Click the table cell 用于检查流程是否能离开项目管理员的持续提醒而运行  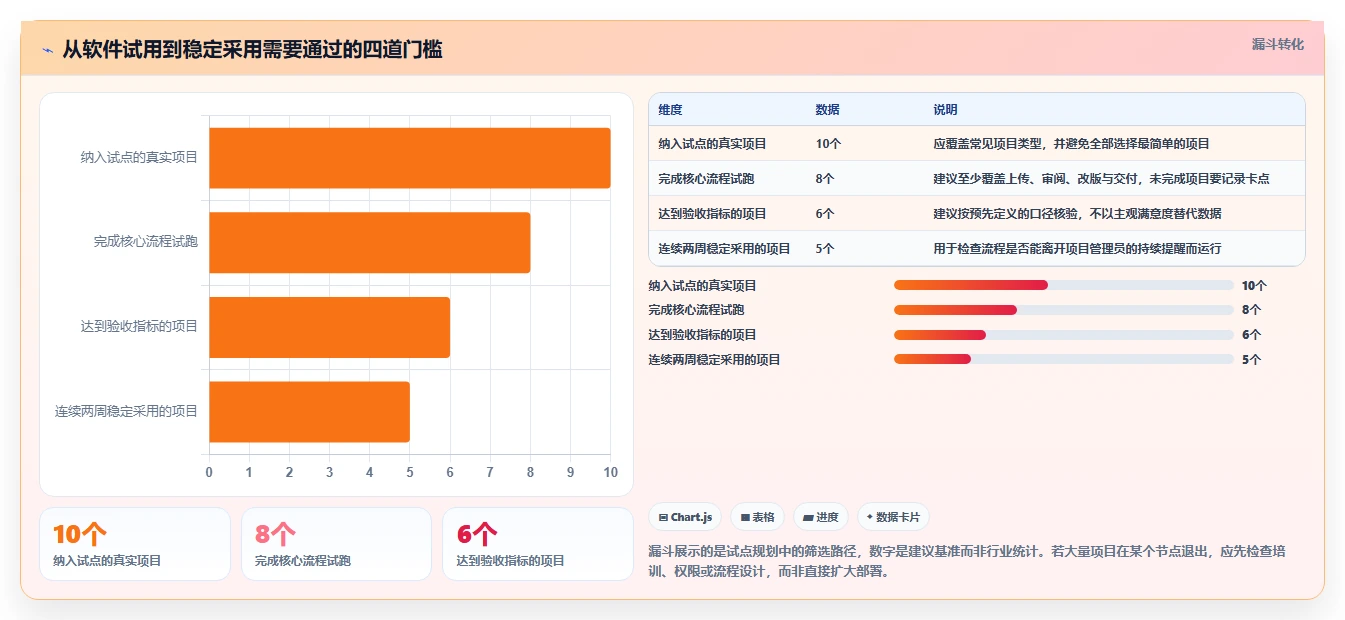[x=1077, y=249]
